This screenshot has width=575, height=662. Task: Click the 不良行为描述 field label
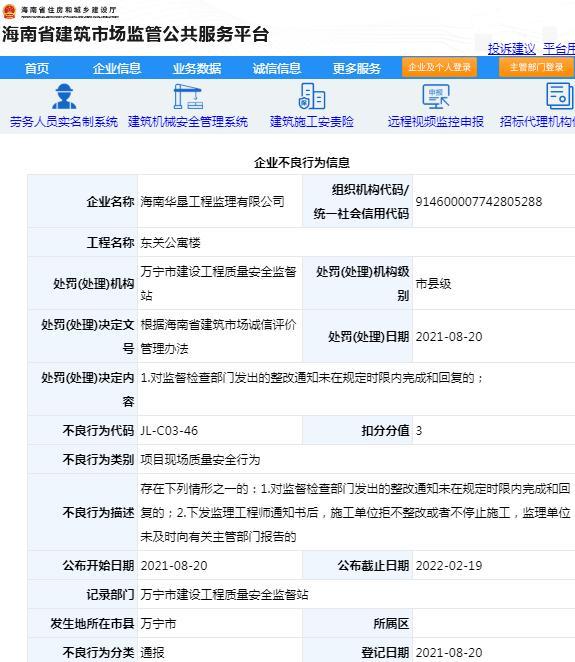[x=98, y=512]
